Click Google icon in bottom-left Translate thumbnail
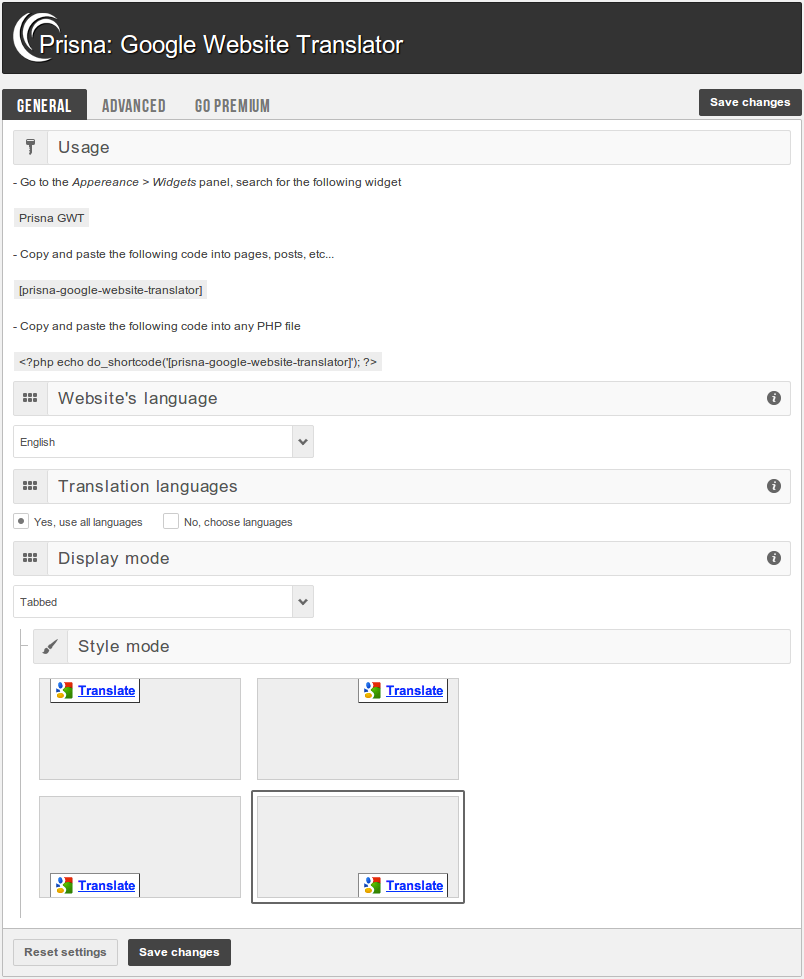 (x=64, y=885)
